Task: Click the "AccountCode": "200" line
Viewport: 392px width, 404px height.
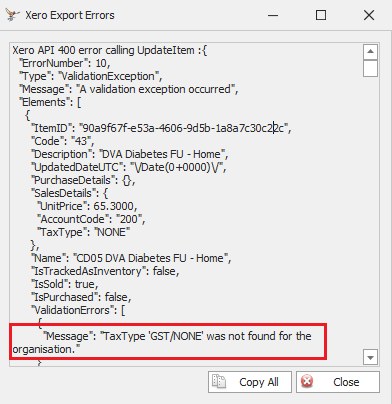Action: (x=91, y=219)
